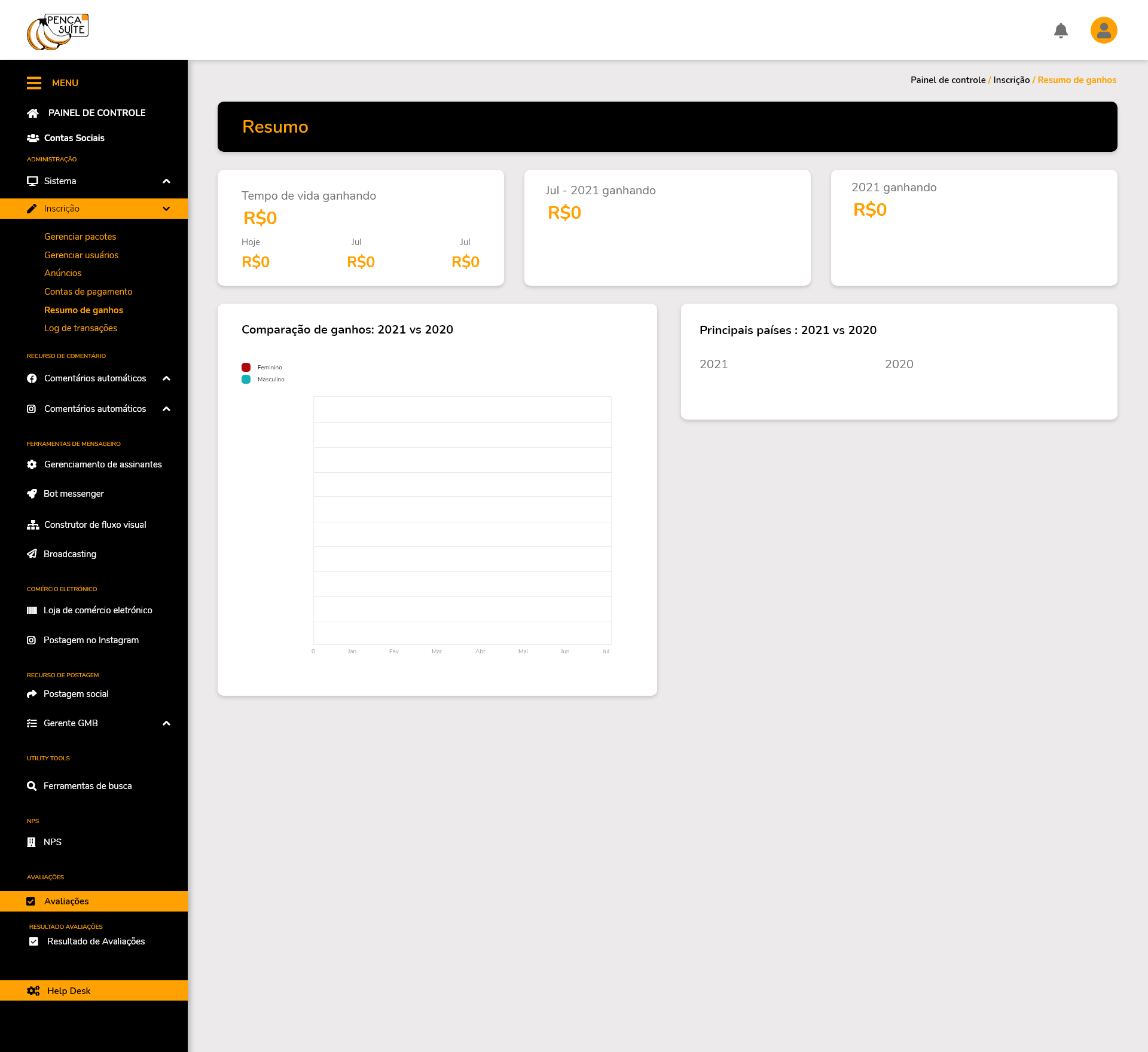Click the hamburger menu icon
This screenshot has height=1052, width=1148.
point(34,83)
